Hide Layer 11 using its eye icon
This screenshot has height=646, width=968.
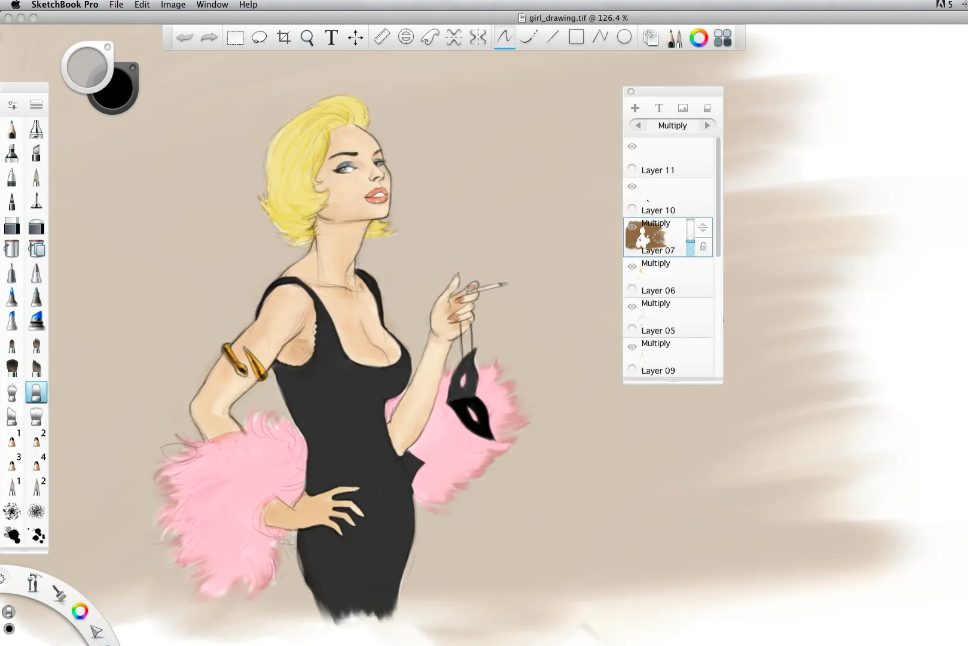(632, 147)
